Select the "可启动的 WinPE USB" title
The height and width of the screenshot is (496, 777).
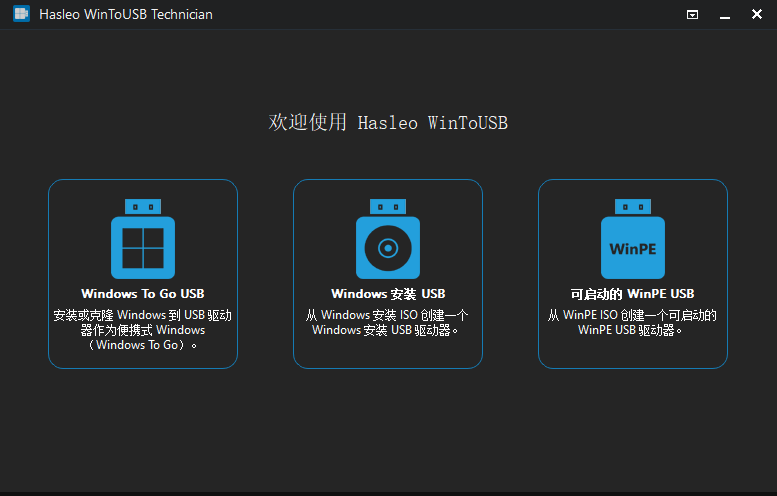coord(632,294)
